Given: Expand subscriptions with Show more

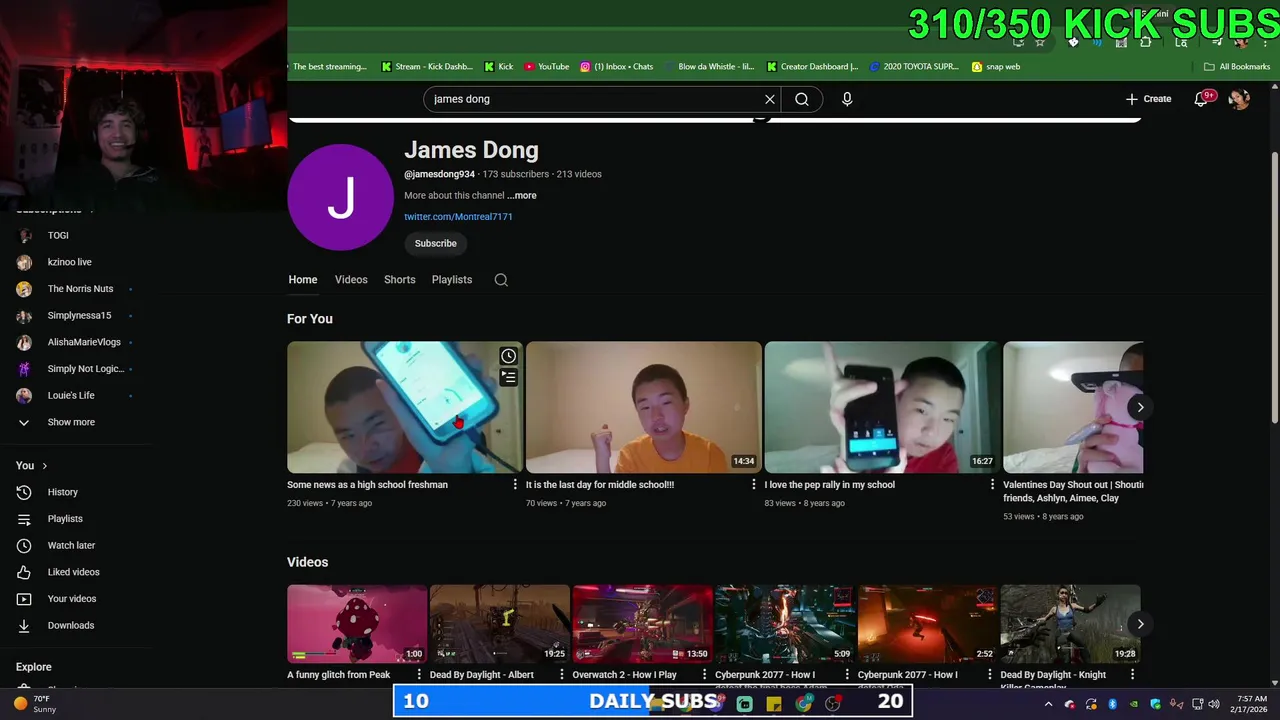Looking at the screenshot, I should point(70,422).
